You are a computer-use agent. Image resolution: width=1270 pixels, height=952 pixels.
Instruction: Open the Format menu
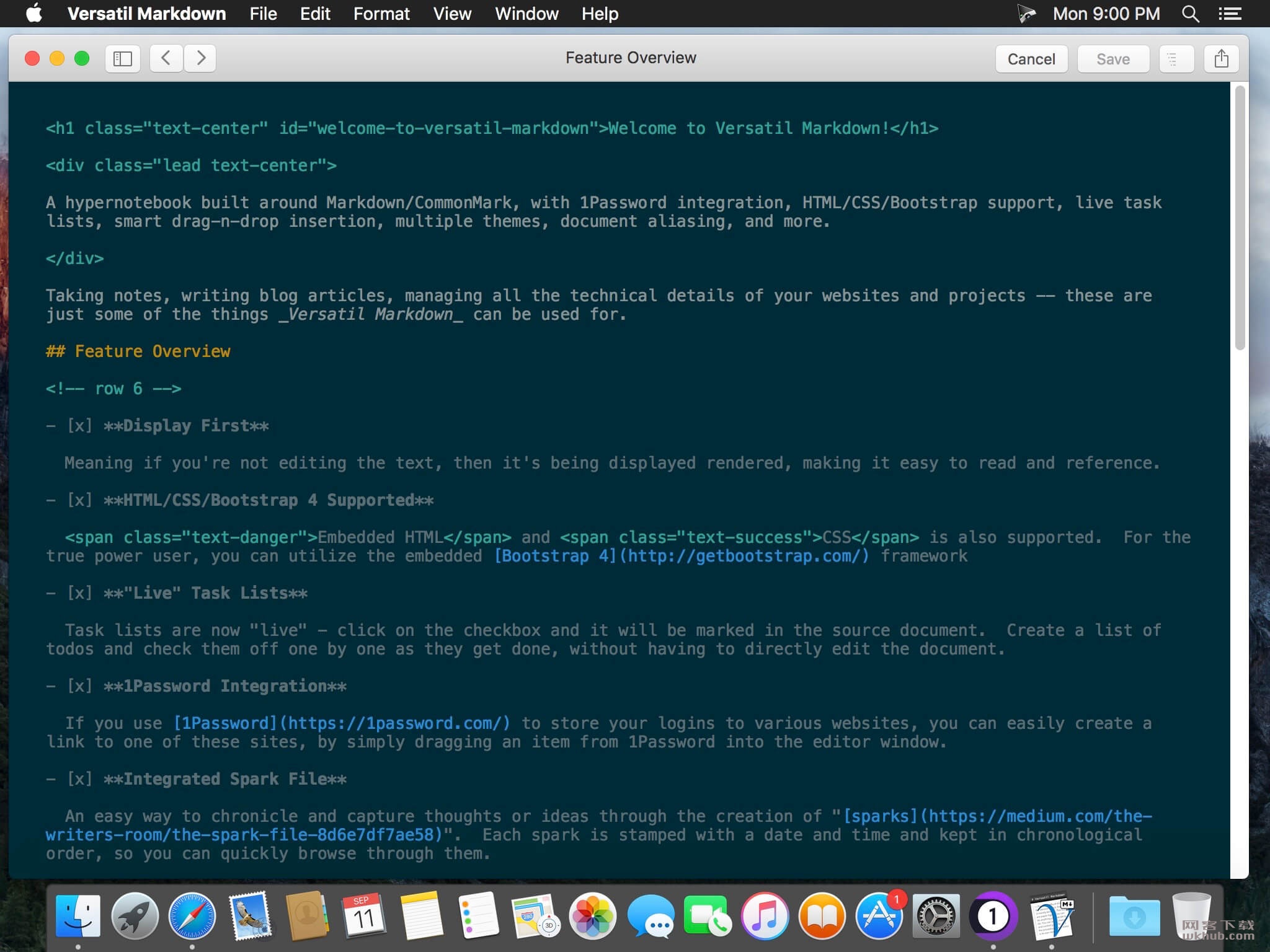tap(381, 14)
